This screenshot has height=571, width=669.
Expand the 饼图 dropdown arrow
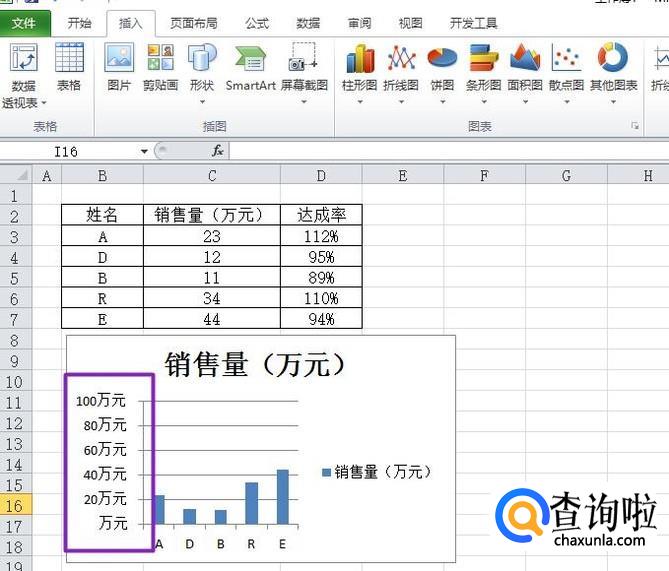pos(442,102)
